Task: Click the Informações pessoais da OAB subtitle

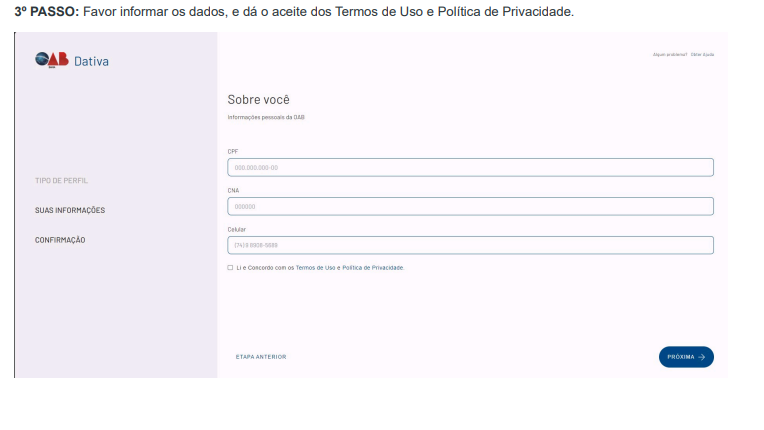Action: [x=266, y=117]
